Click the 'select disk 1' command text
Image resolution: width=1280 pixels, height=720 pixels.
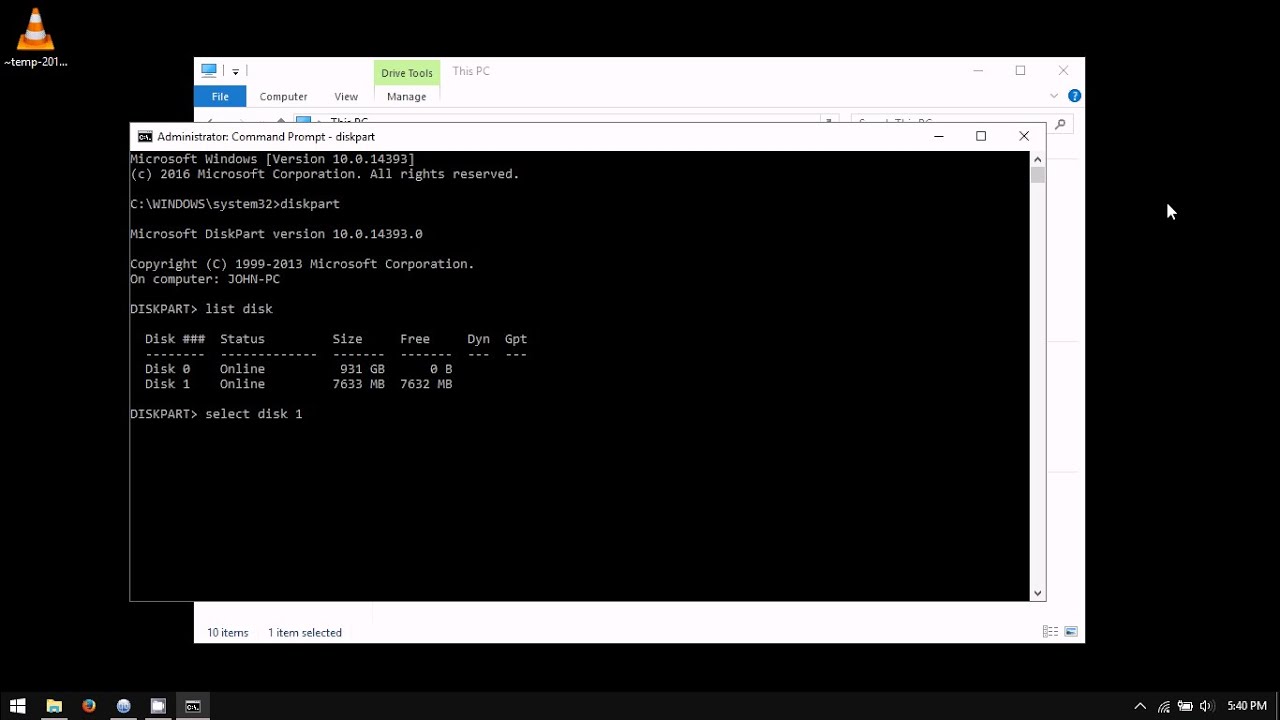[x=253, y=414]
